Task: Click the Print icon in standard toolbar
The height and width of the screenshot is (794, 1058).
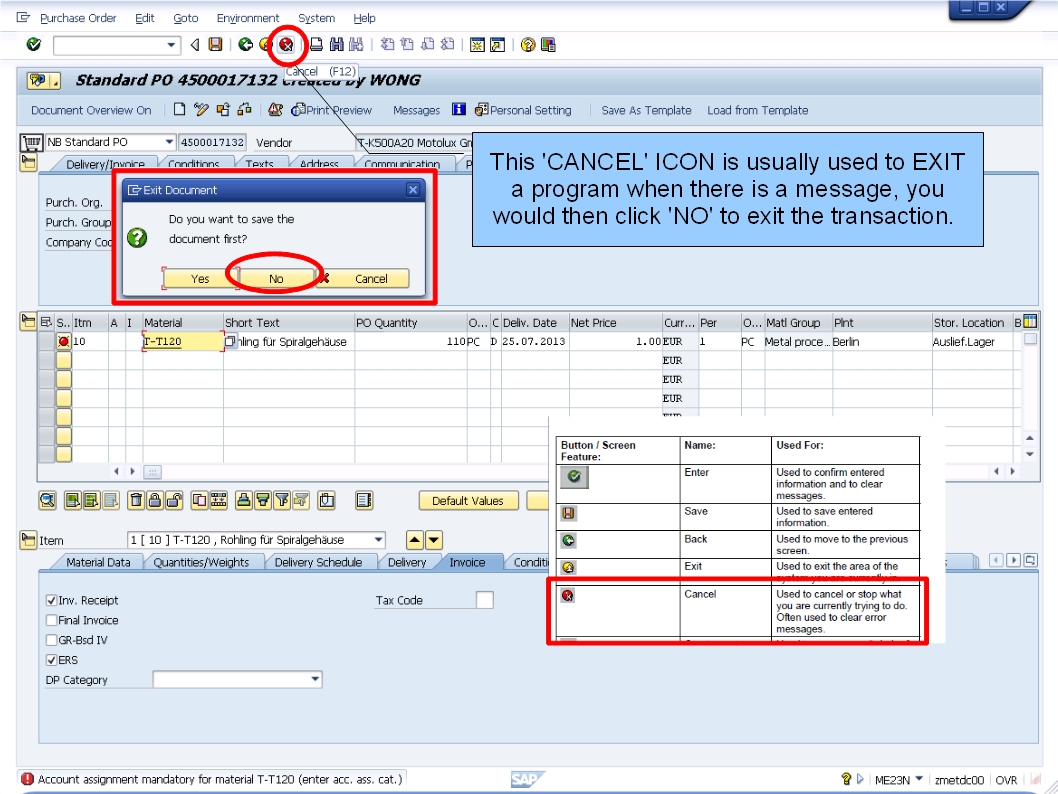Action: click(316, 45)
